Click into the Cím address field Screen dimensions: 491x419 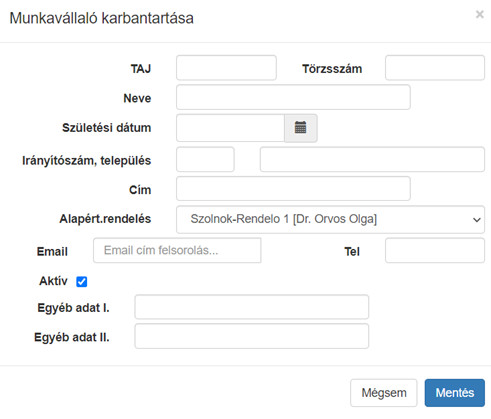(293, 189)
